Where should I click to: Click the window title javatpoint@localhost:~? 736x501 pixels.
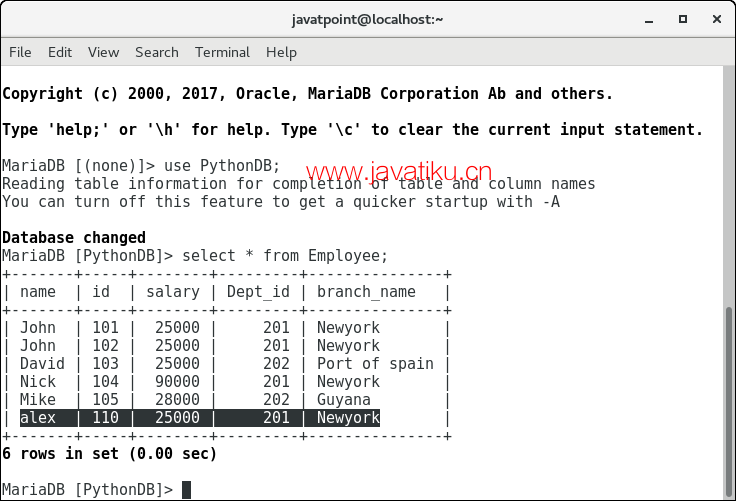tap(368, 20)
